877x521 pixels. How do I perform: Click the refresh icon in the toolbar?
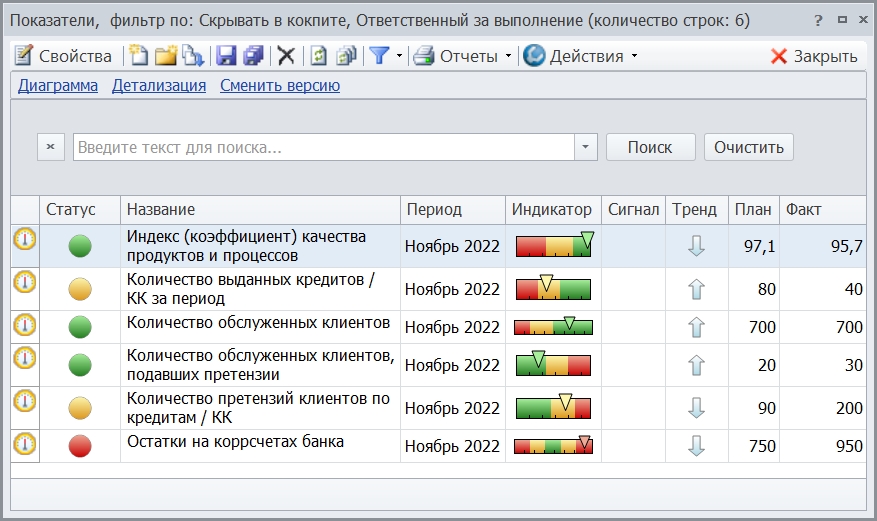point(318,56)
